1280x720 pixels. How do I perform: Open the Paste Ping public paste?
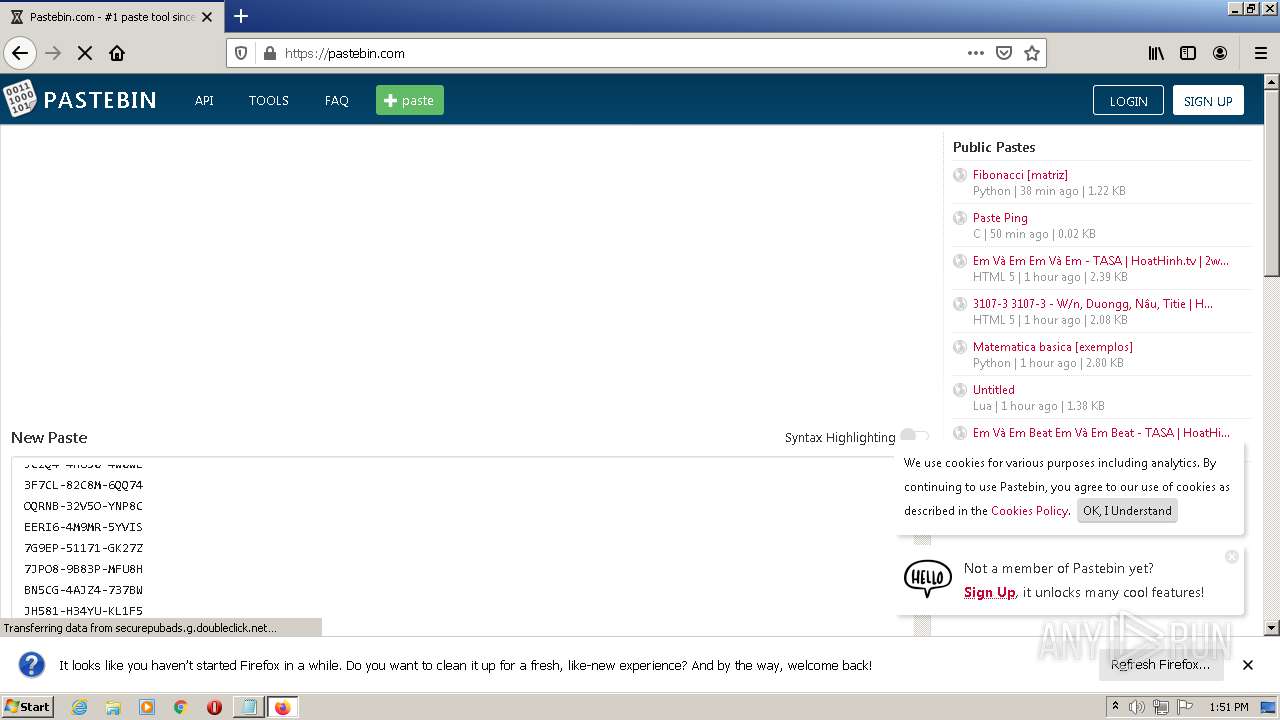(1000, 217)
